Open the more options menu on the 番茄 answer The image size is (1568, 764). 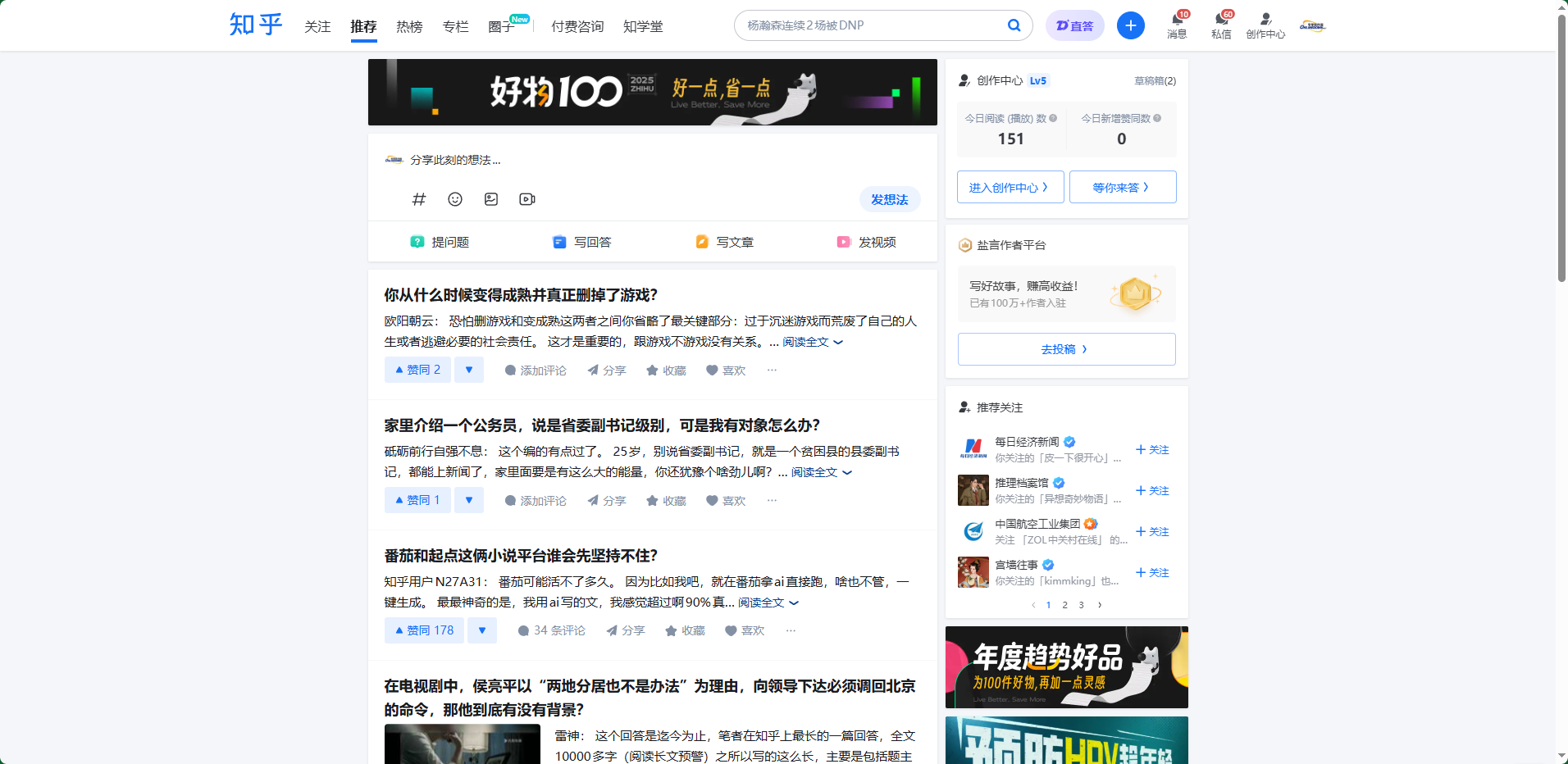point(791,630)
